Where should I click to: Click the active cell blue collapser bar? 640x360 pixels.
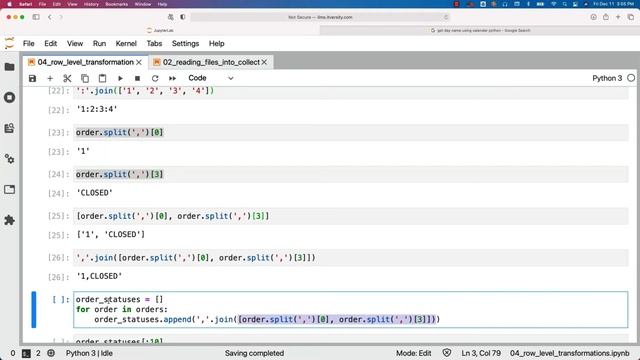click(x=34, y=309)
